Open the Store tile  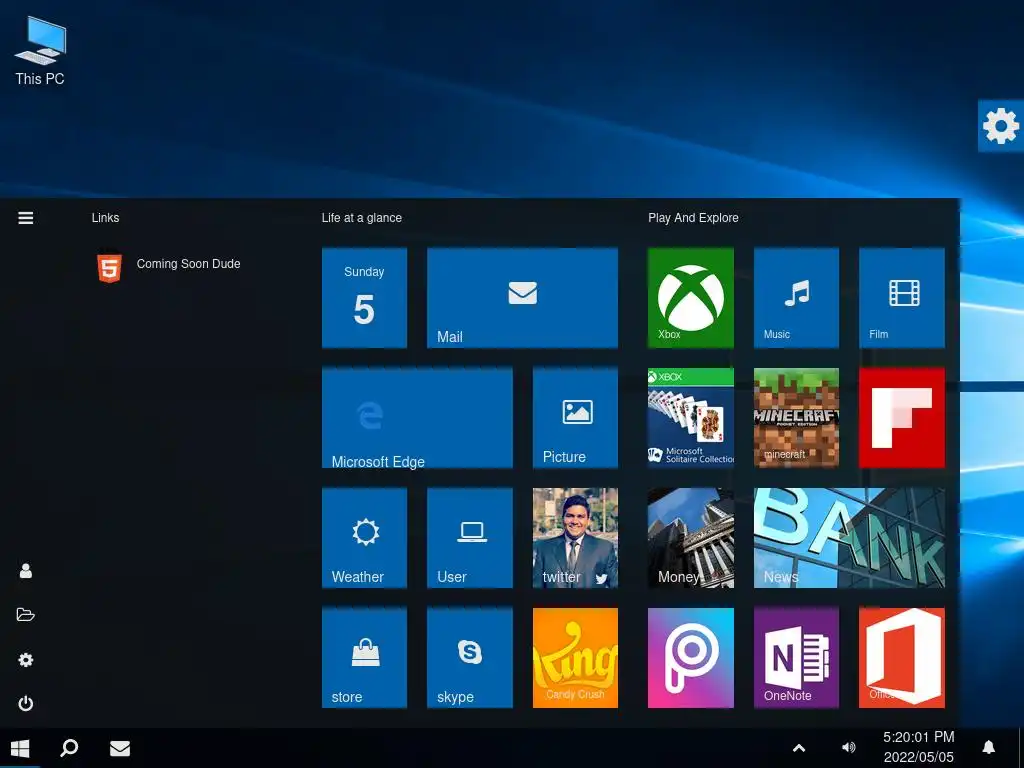pyautogui.click(x=364, y=658)
